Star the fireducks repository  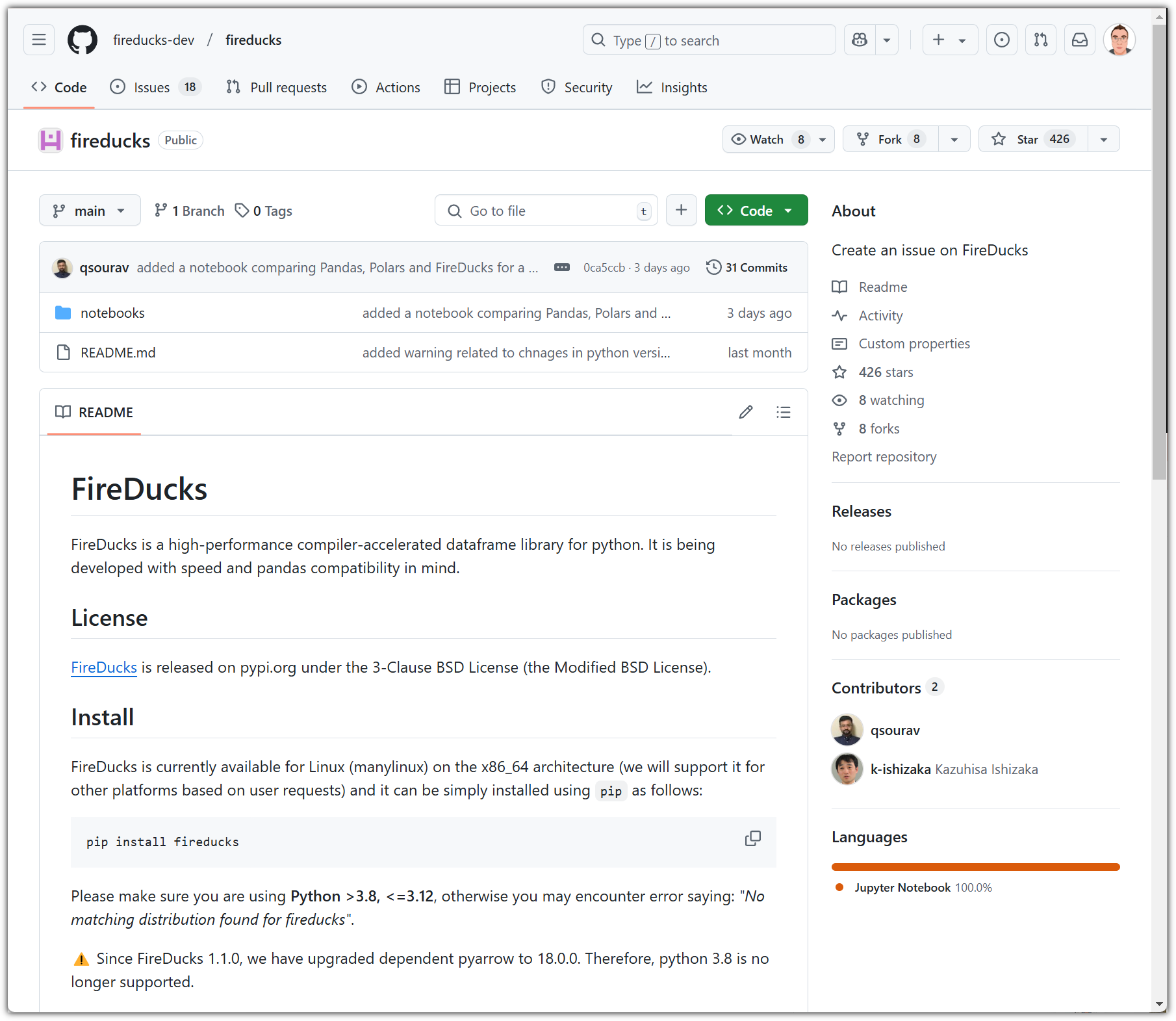pos(1033,139)
